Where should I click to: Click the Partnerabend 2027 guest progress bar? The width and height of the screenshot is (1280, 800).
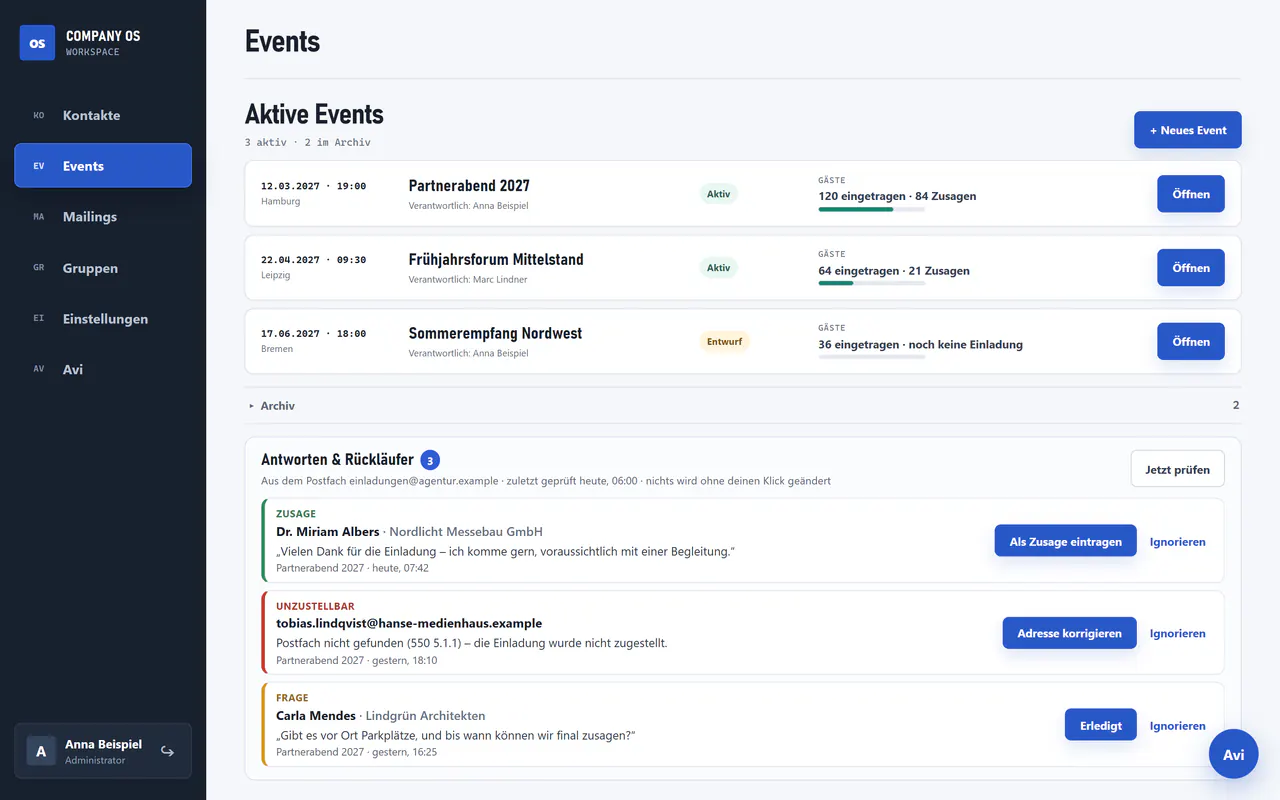[872, 209]
